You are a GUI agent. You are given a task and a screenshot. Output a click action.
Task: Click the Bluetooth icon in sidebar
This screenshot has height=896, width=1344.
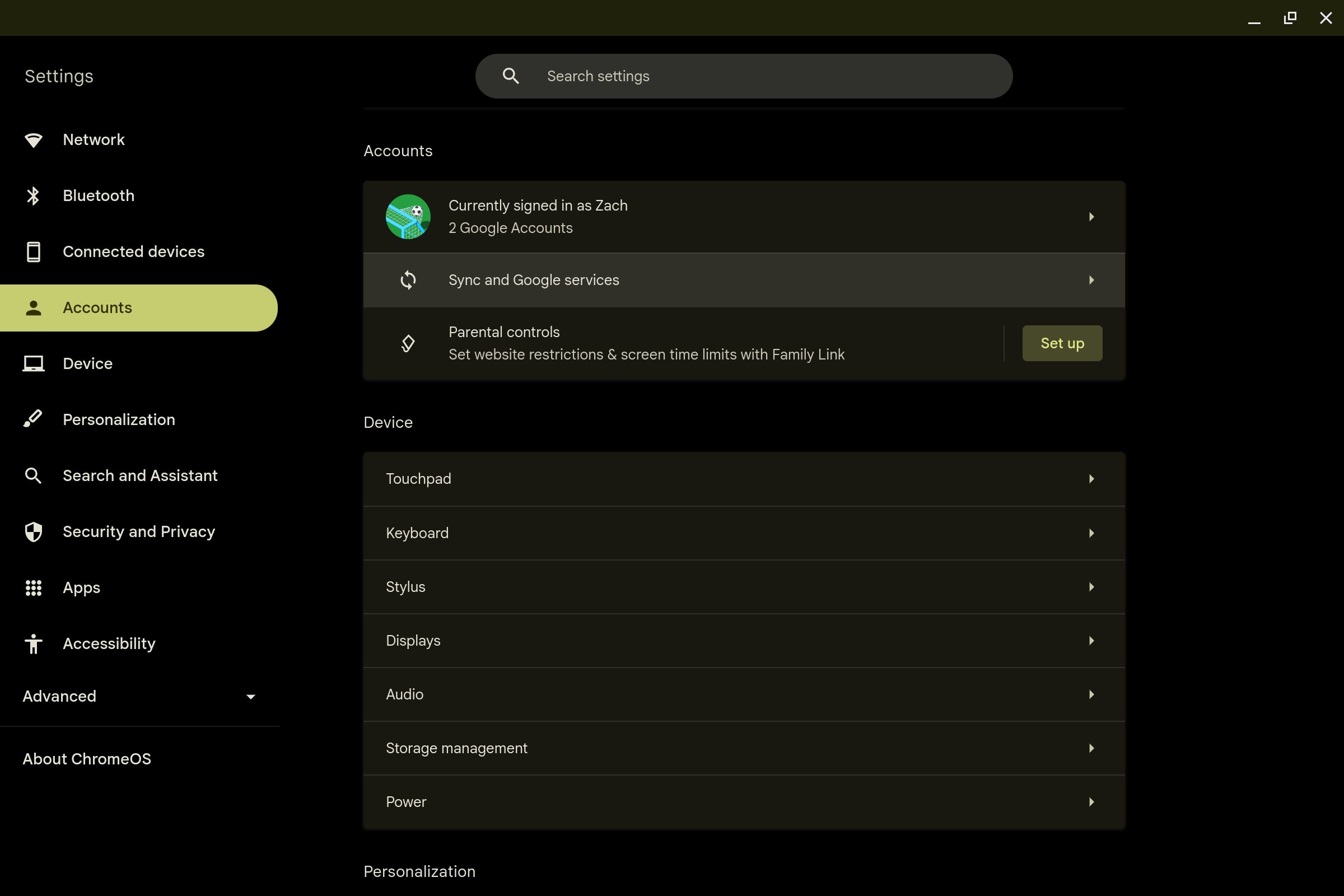pos(33,196)
